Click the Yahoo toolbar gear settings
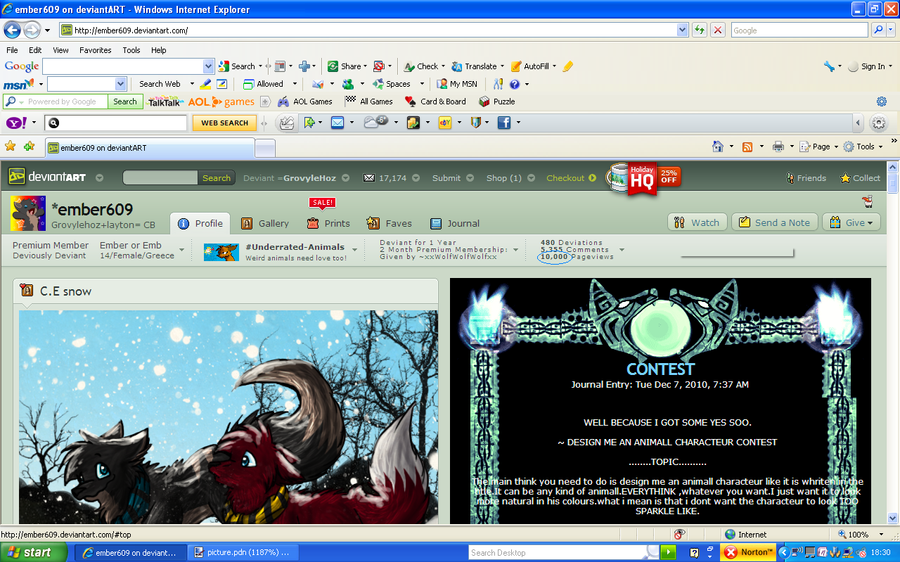The height and width of the screenshot is (562, 900). [879, 122]
